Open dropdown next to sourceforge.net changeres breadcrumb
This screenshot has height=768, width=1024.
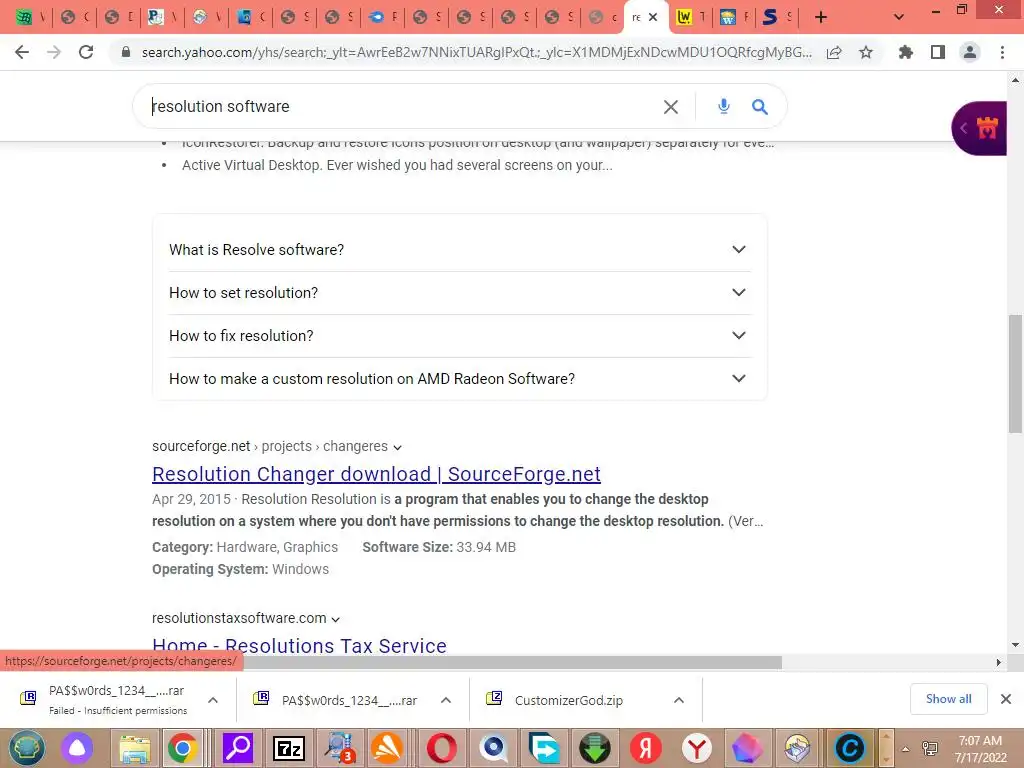(397, 447)
